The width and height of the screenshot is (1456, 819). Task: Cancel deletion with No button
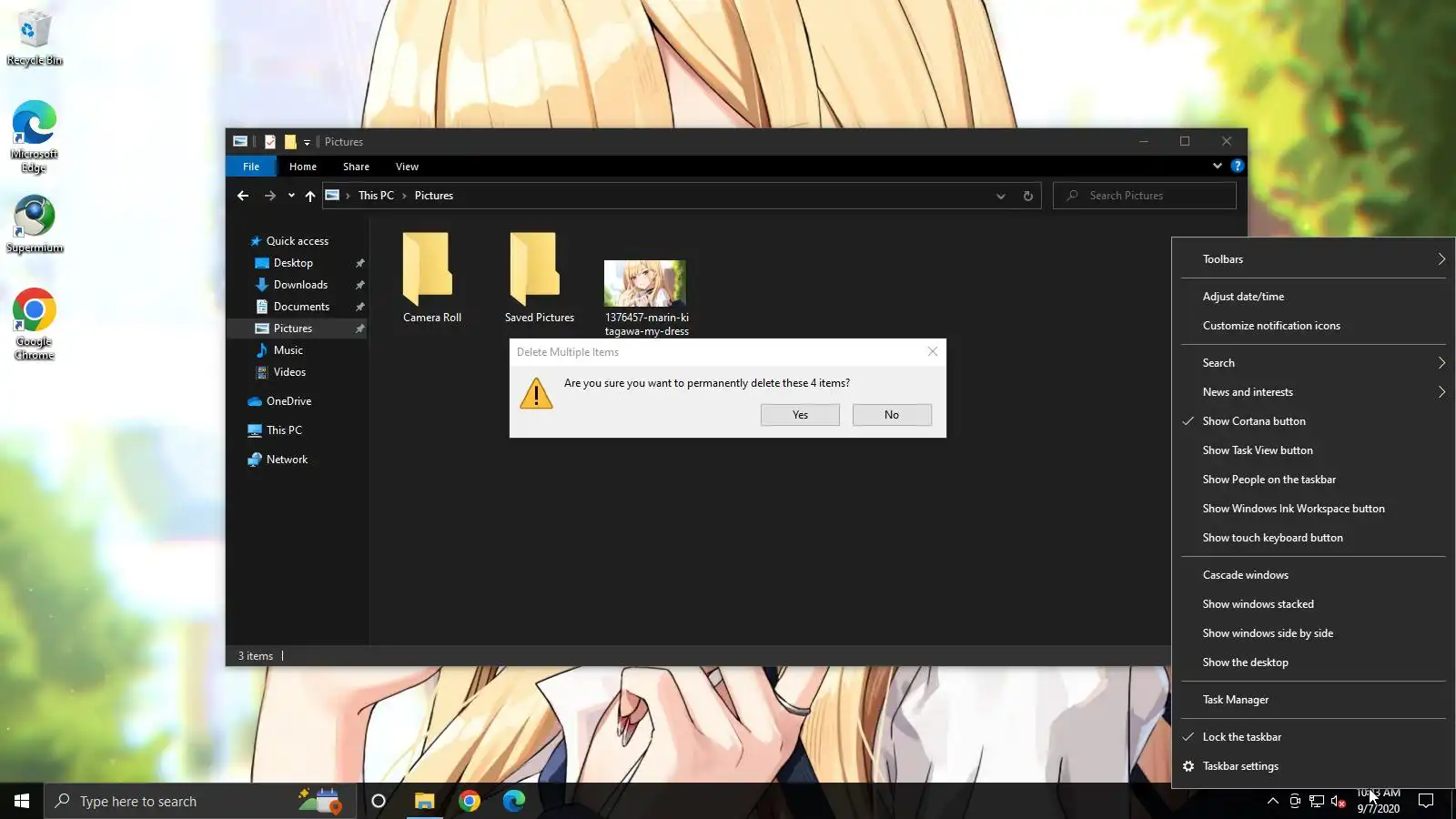[892, 415]
